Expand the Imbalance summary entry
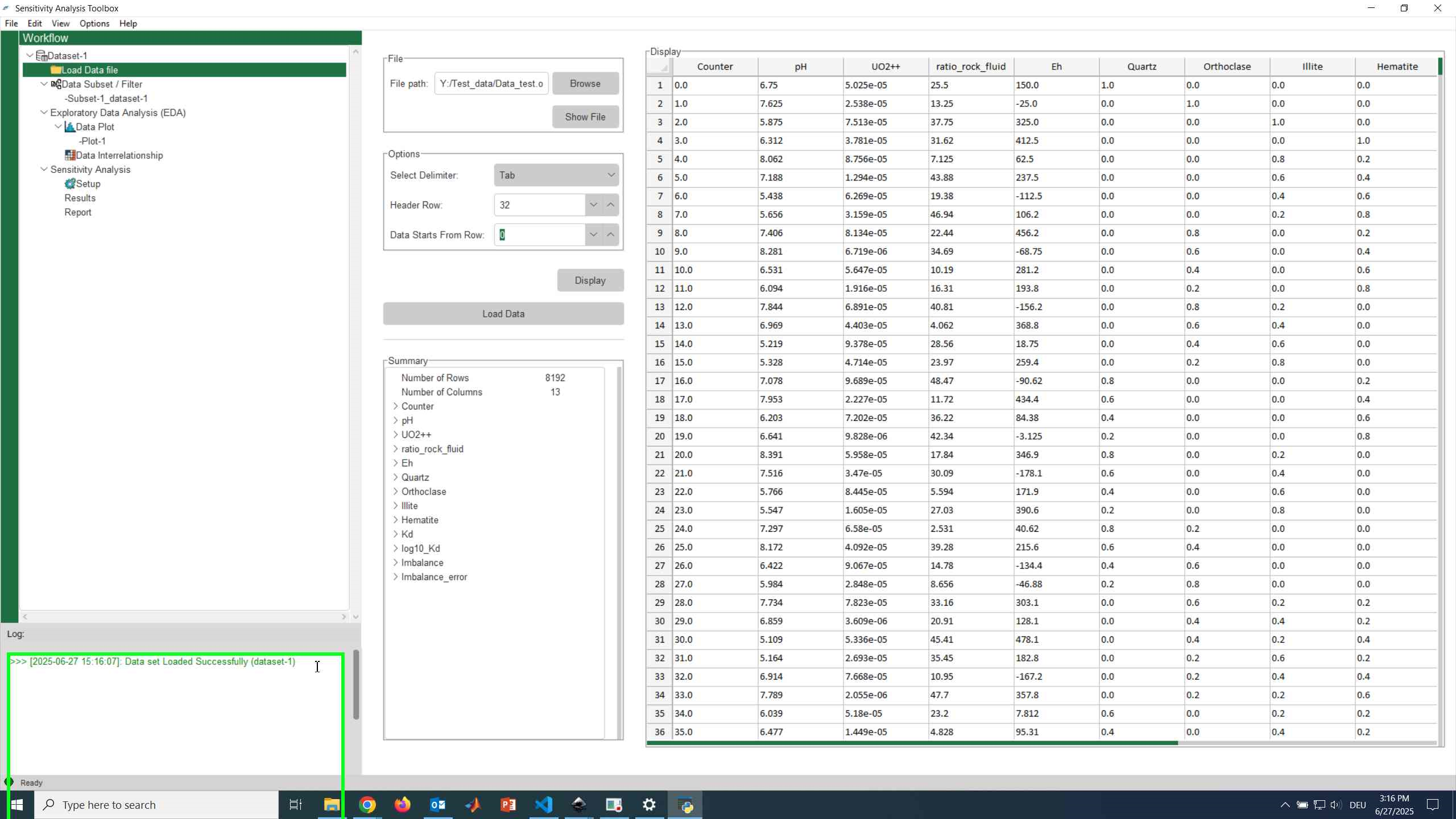This screenshot has width=1456, height=819. [x=396, y=562]
